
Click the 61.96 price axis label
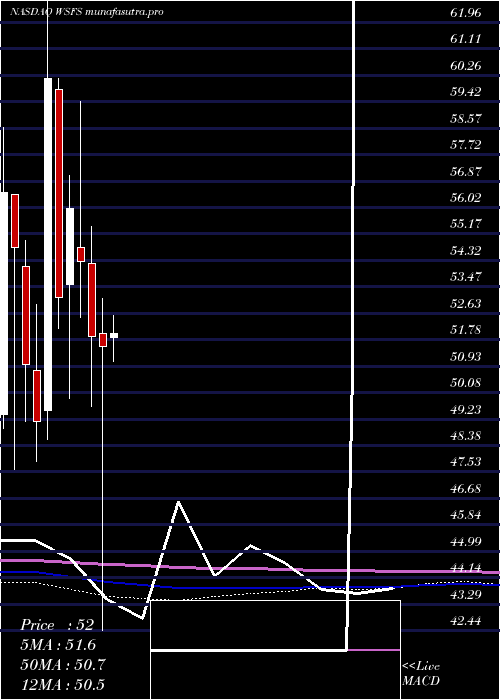[466, 13]
